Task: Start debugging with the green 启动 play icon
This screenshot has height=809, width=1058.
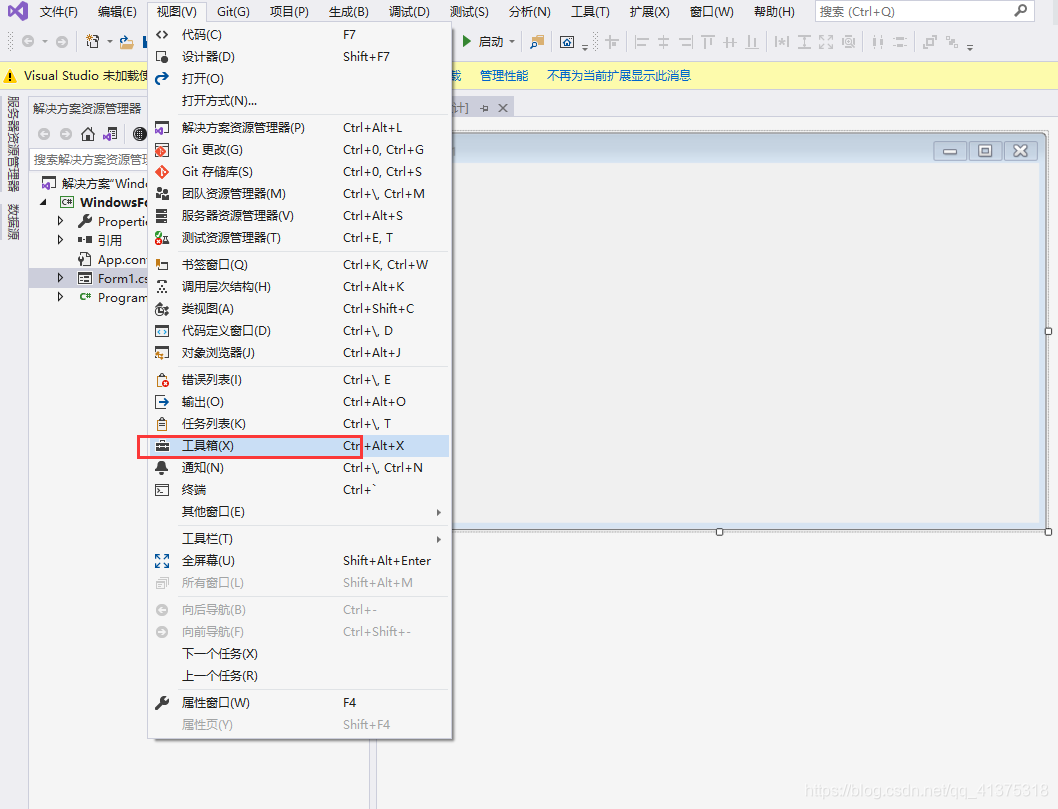Action: (x=466, y=42)
